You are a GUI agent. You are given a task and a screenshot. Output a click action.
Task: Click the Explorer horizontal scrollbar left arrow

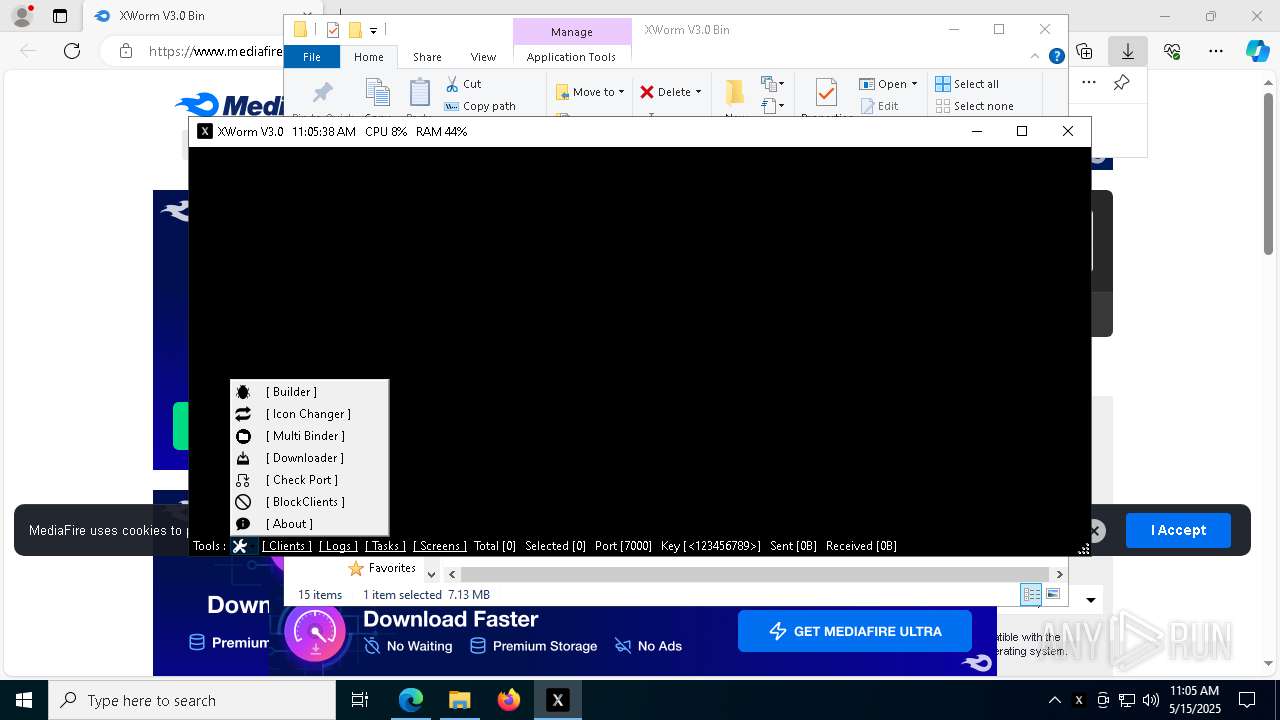pyautogui.click(x=452, y=574)
